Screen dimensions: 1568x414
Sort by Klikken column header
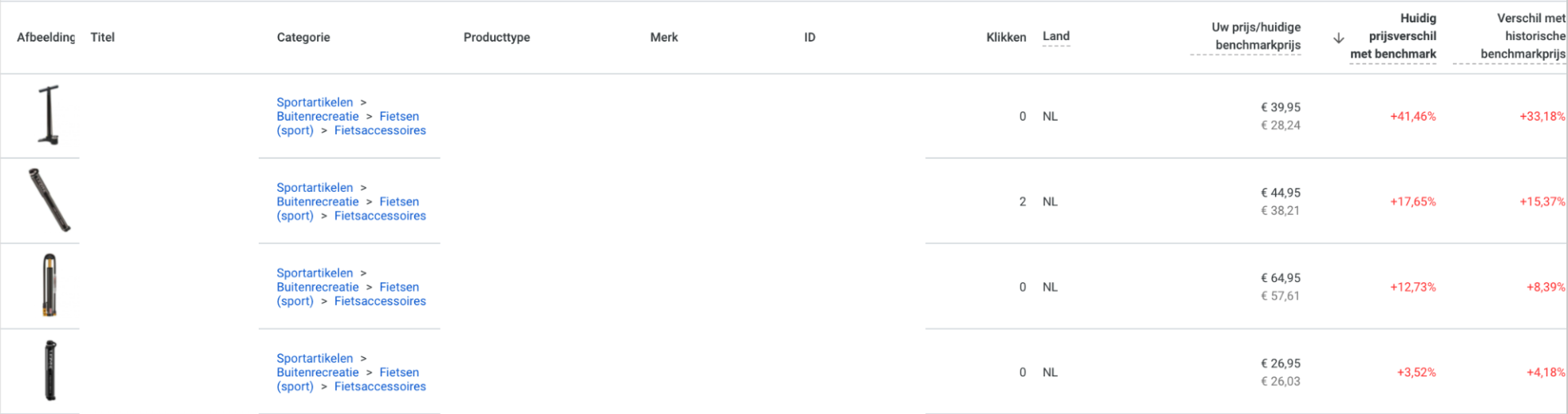click(1005, 37)
